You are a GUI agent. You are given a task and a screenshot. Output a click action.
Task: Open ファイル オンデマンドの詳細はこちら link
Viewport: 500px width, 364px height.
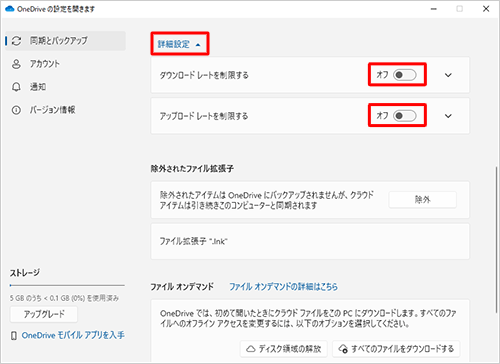(283, 287)
